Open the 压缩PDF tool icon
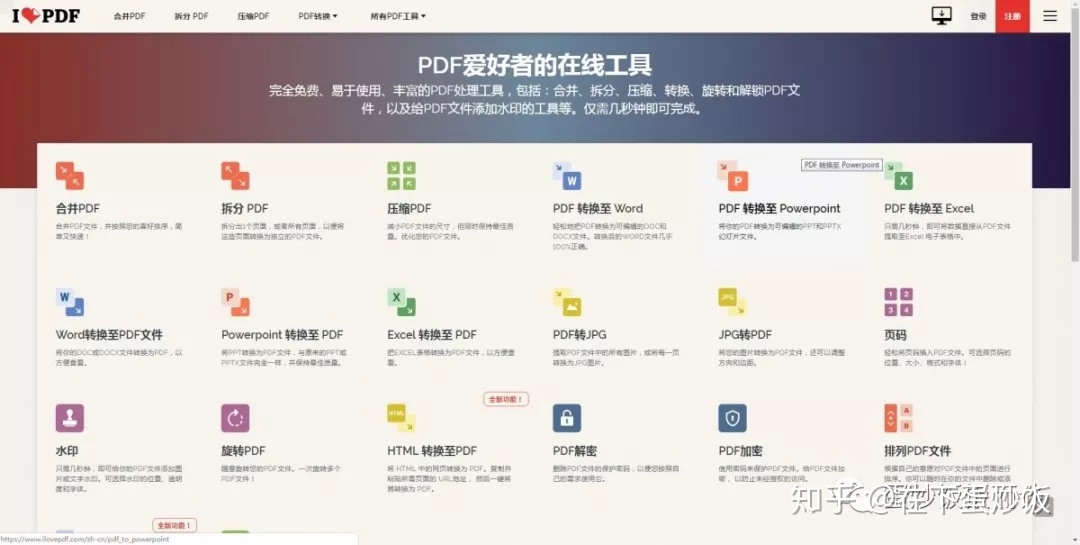The height and width of the screenshot is (545, 1080). pyautogui.click(x=401, y=176)
